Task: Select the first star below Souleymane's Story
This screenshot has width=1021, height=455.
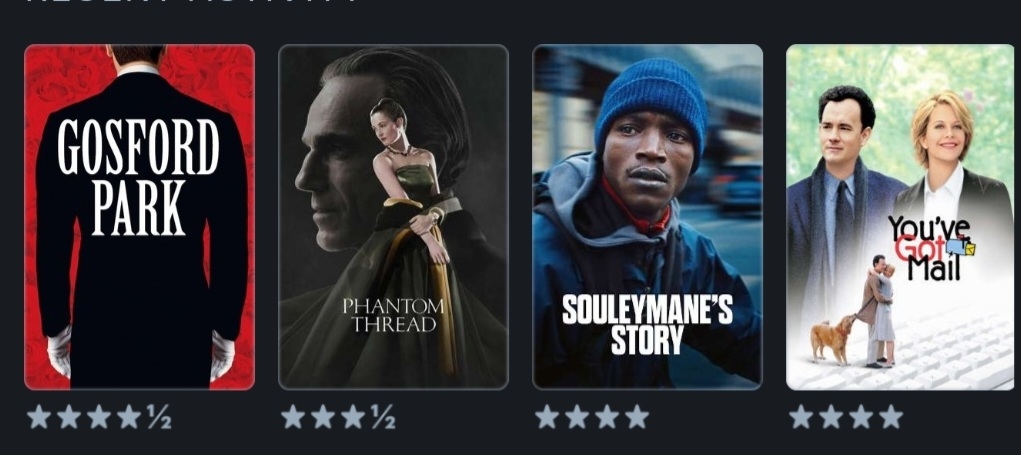Action: 547,417
